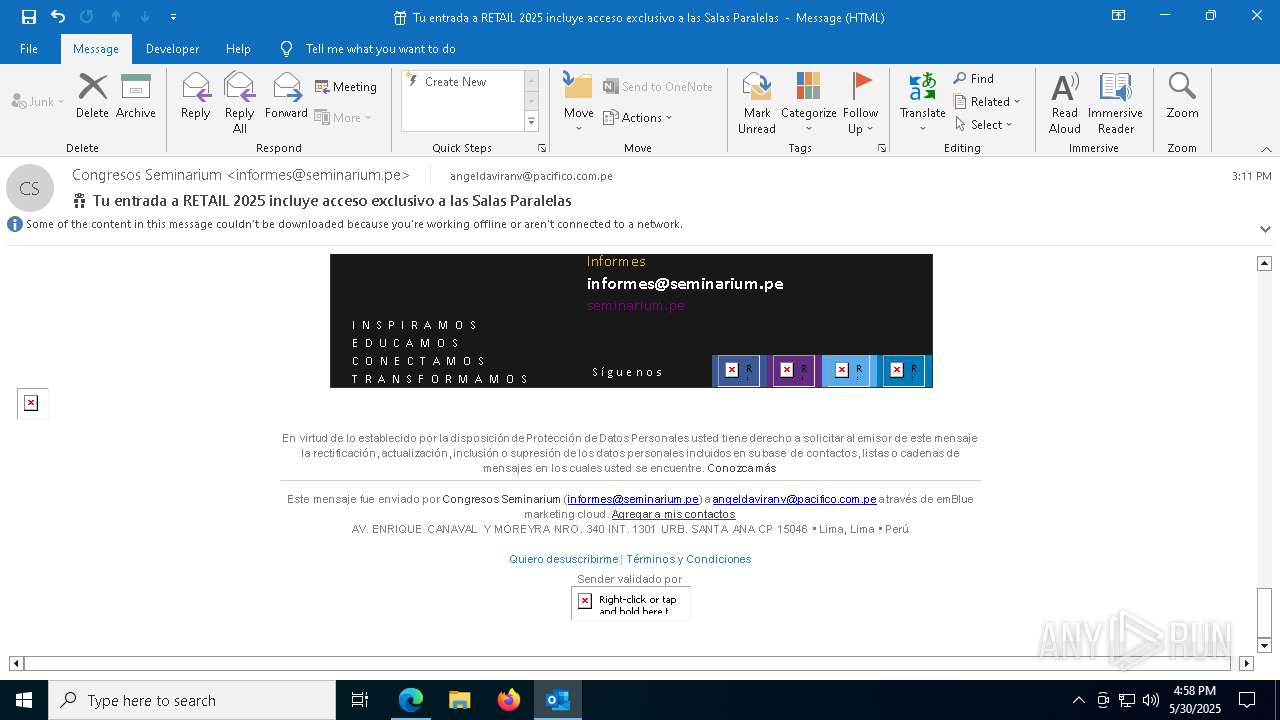
Task: Open the File menu
Action: pos(29,49)
